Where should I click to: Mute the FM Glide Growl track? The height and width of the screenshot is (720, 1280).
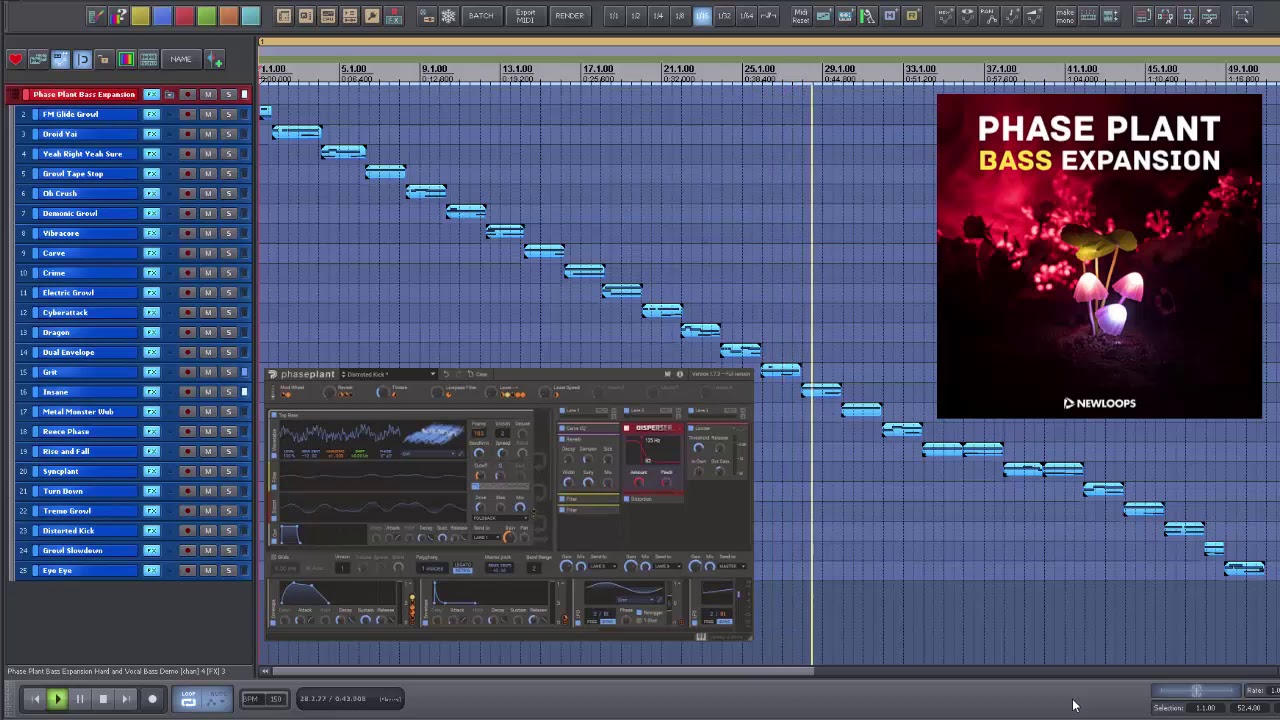(208, 114)
